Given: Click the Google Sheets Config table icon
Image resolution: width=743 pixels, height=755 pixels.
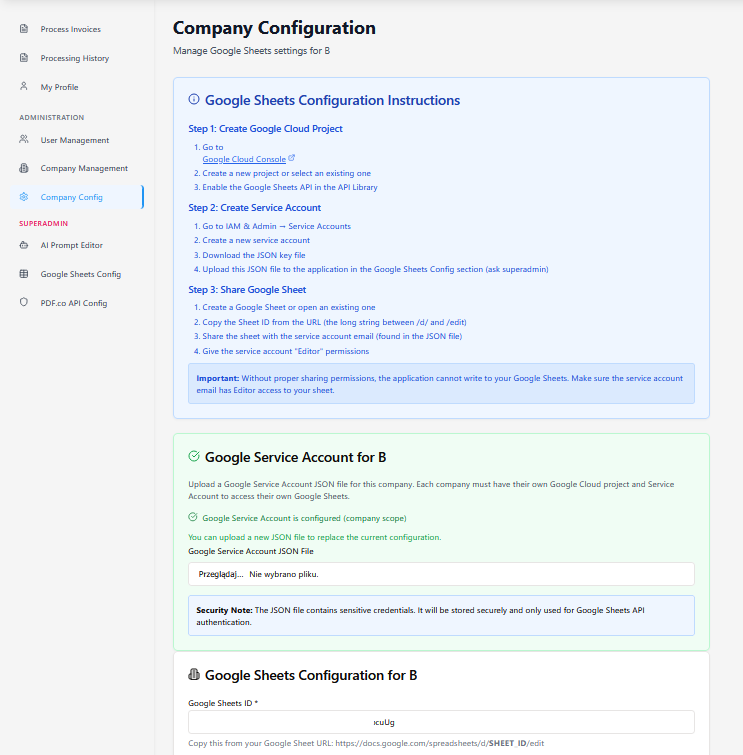Looking at the screenshot, I should 24,274.
